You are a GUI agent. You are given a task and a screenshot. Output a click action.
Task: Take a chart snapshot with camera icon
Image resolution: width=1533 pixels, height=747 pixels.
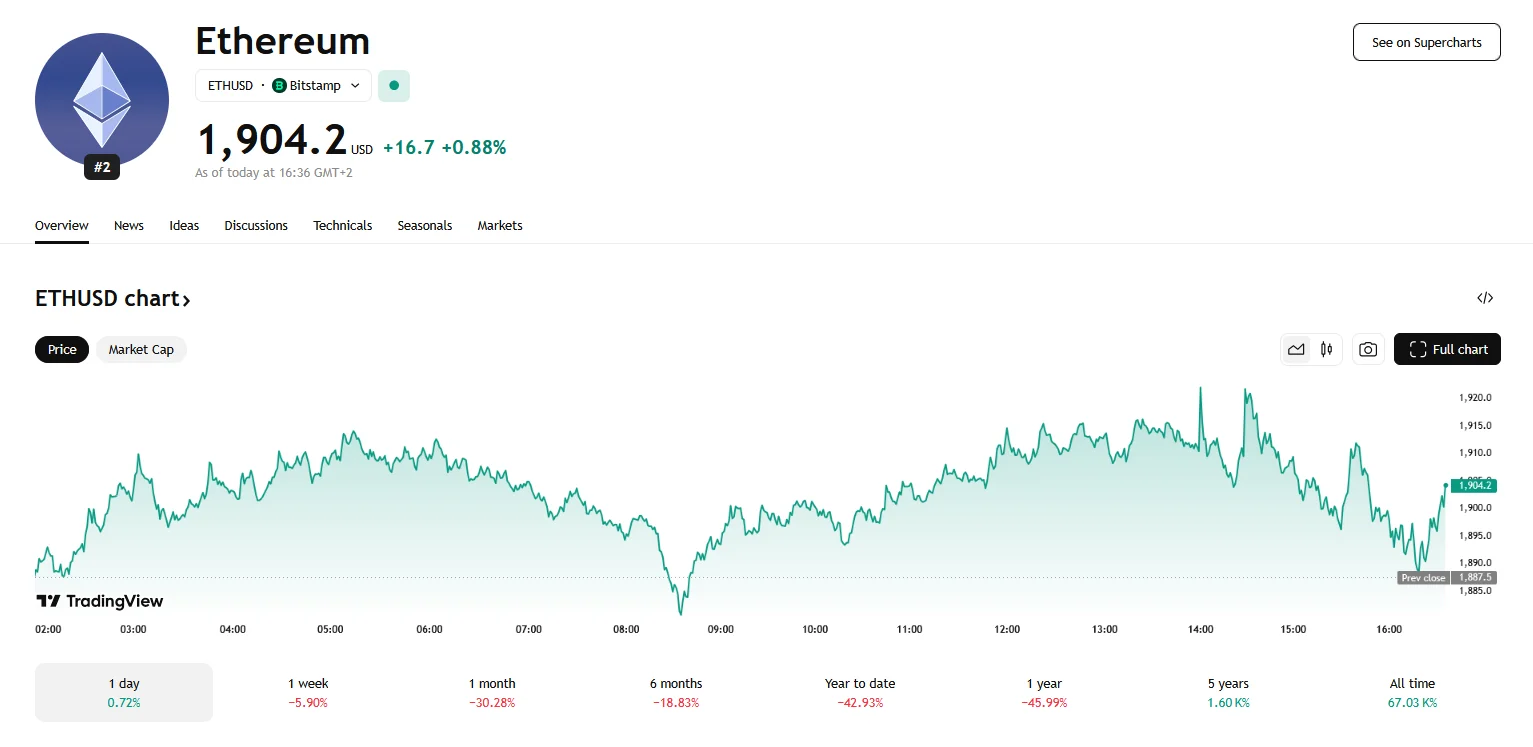coord(1368,349)
